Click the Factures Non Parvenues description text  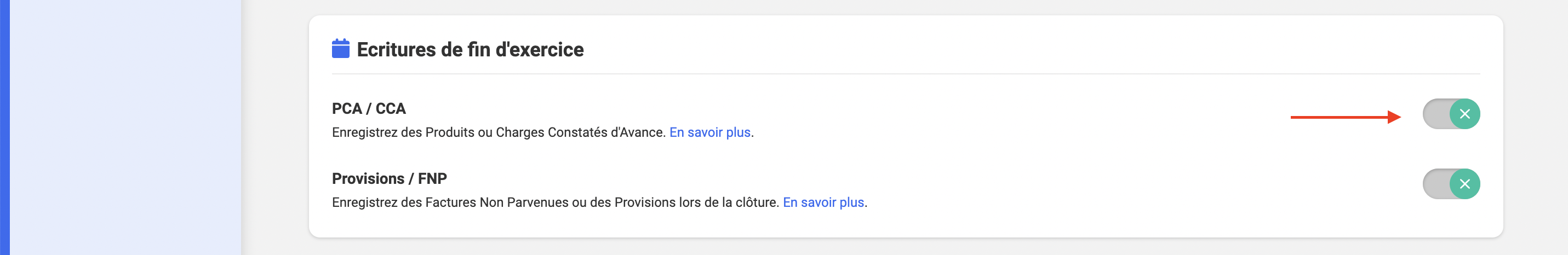[555, 202]
